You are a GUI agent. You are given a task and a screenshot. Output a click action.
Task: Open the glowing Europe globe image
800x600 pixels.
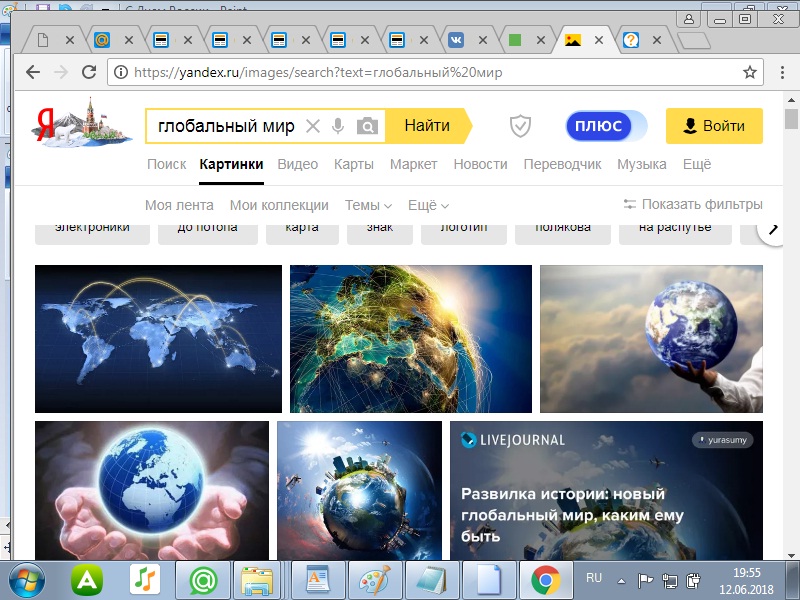pyautogui.click(x=411, y=339)
